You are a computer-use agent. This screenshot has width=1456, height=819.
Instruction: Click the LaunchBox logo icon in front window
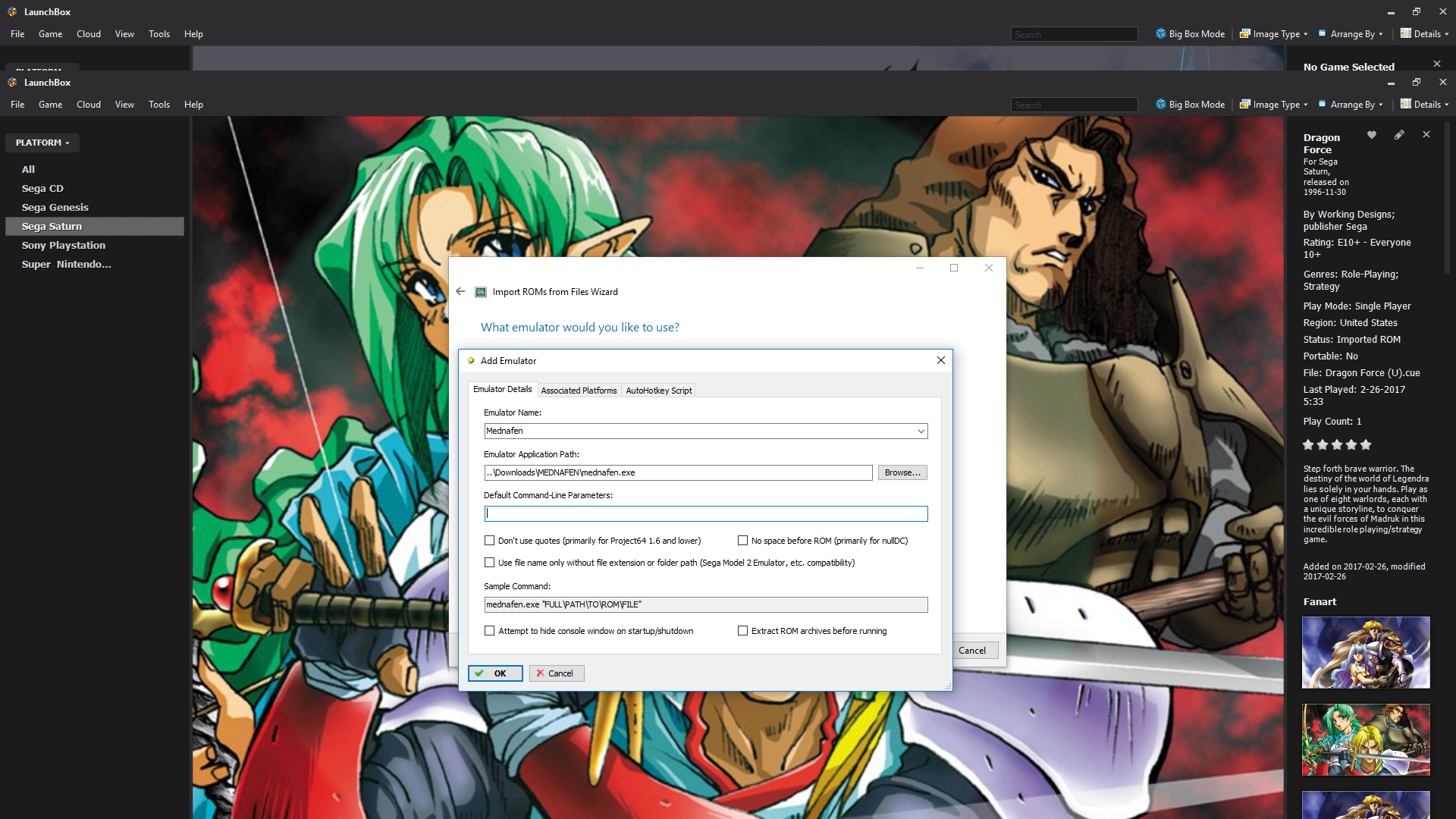tap(12, 82)
